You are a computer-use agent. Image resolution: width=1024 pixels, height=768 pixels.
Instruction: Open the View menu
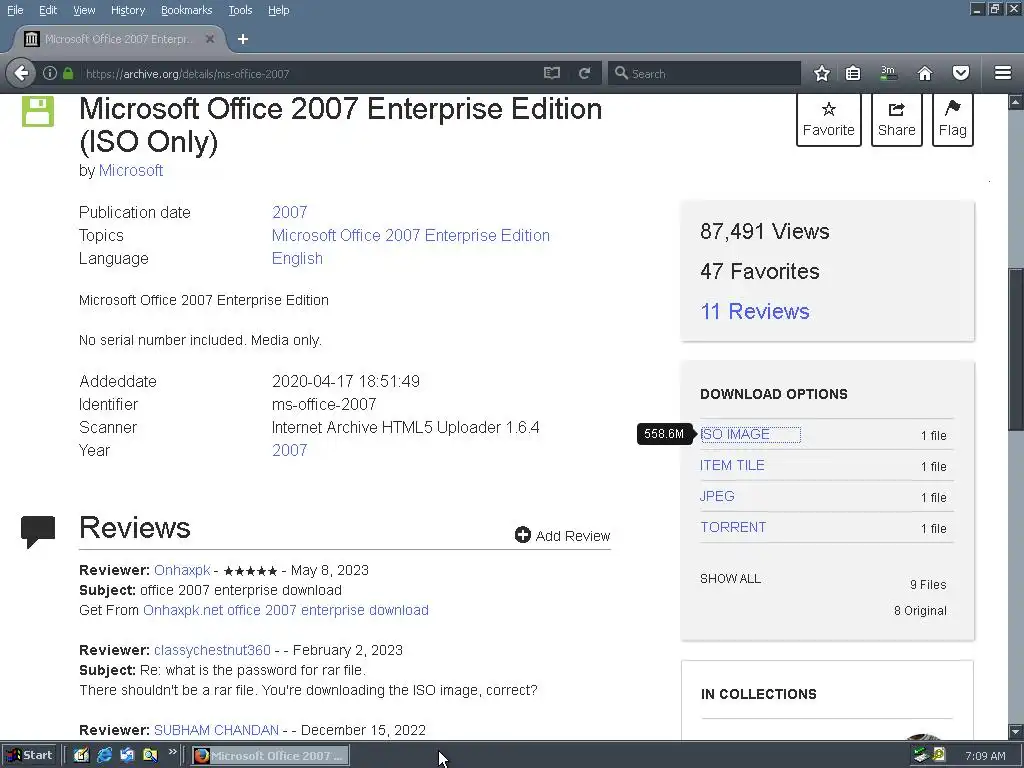click(x=84, y=10)
